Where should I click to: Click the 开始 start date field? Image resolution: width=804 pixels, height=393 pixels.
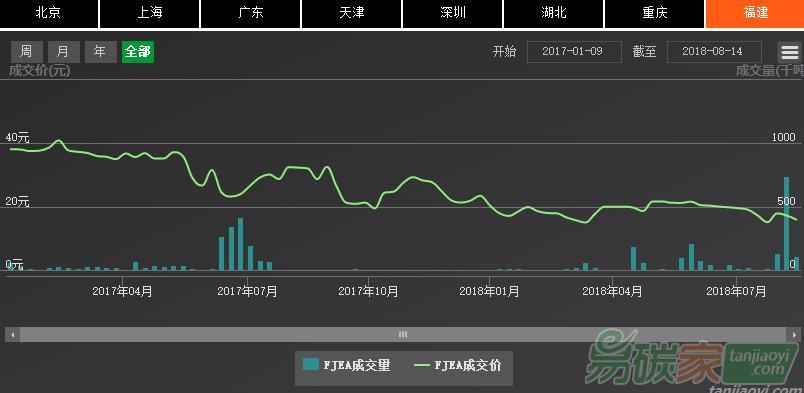pyautogui.click(x=574, y=52)
